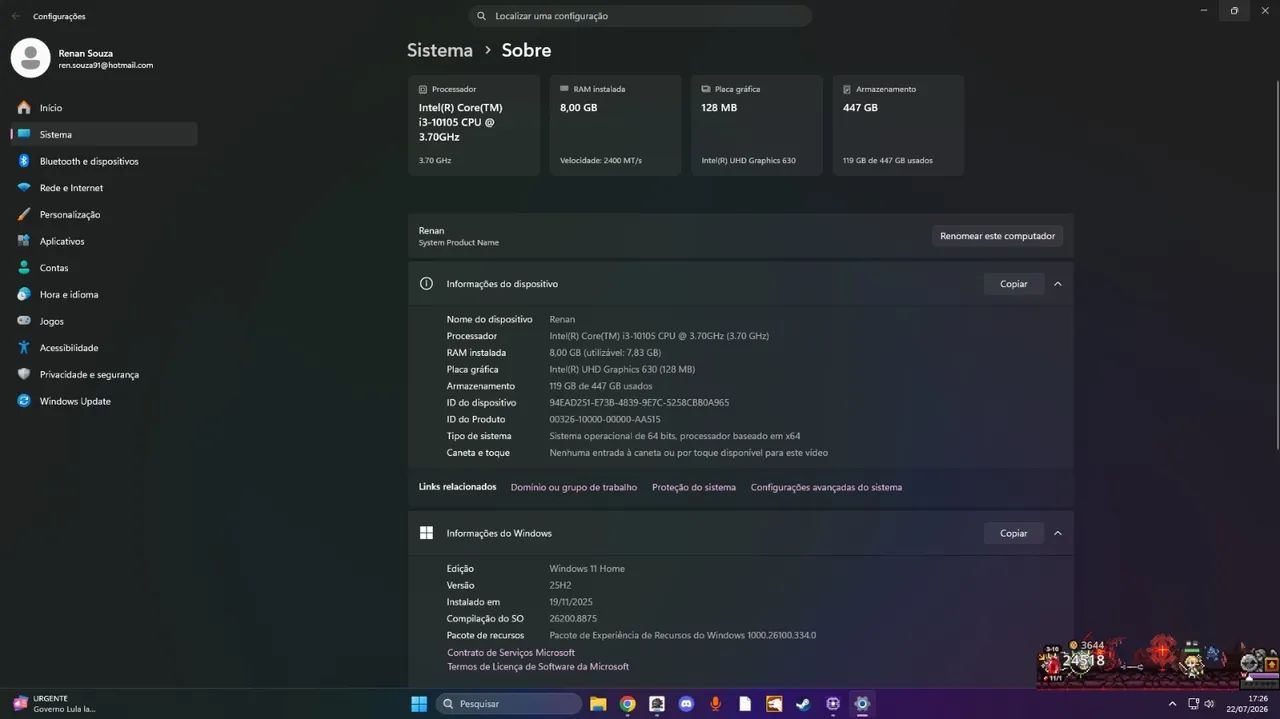Click the Windows 11 Home edition text
Screen dimensions: 1280x719
coord(587,568)
